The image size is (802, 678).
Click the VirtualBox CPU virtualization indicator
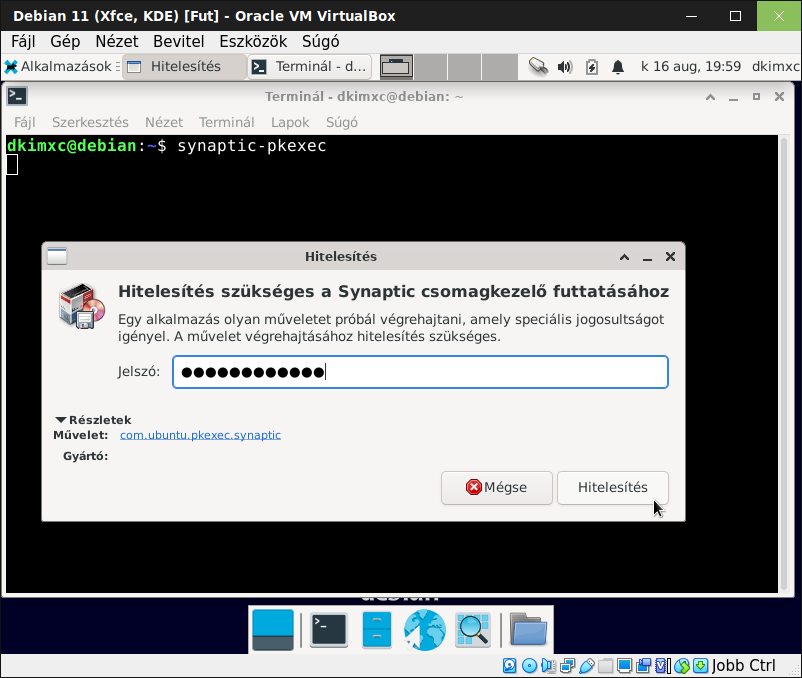point(663,665)
